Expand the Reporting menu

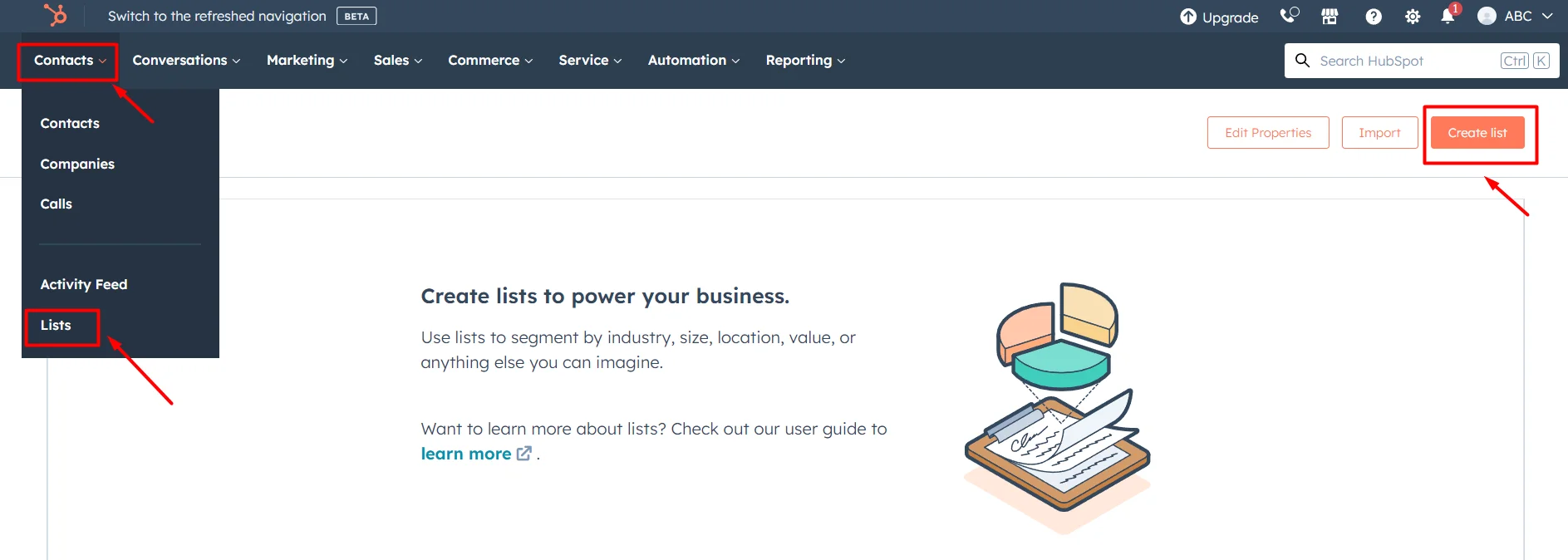[805, 60]
